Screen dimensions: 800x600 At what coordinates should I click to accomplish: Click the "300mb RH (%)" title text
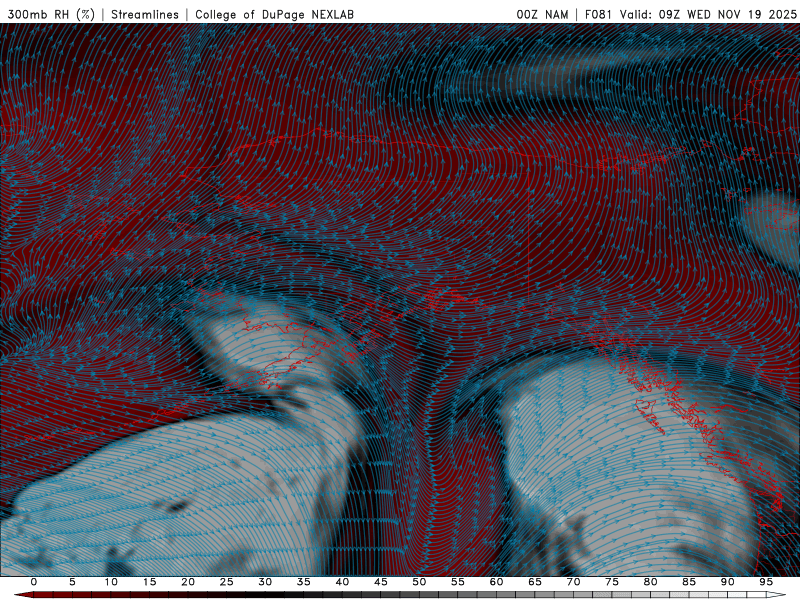(51, 14)
